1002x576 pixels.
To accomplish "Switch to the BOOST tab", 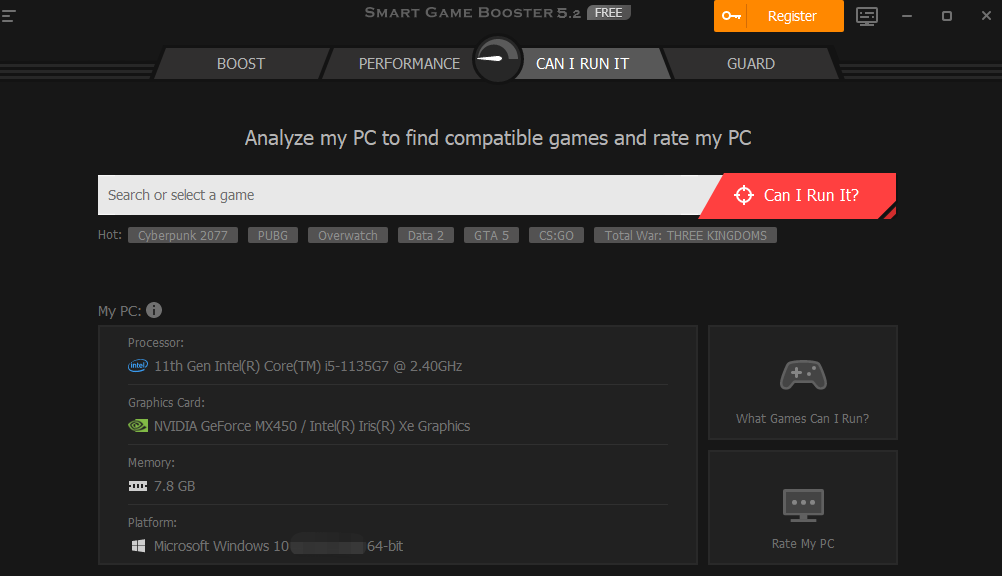I will point(241,64).
